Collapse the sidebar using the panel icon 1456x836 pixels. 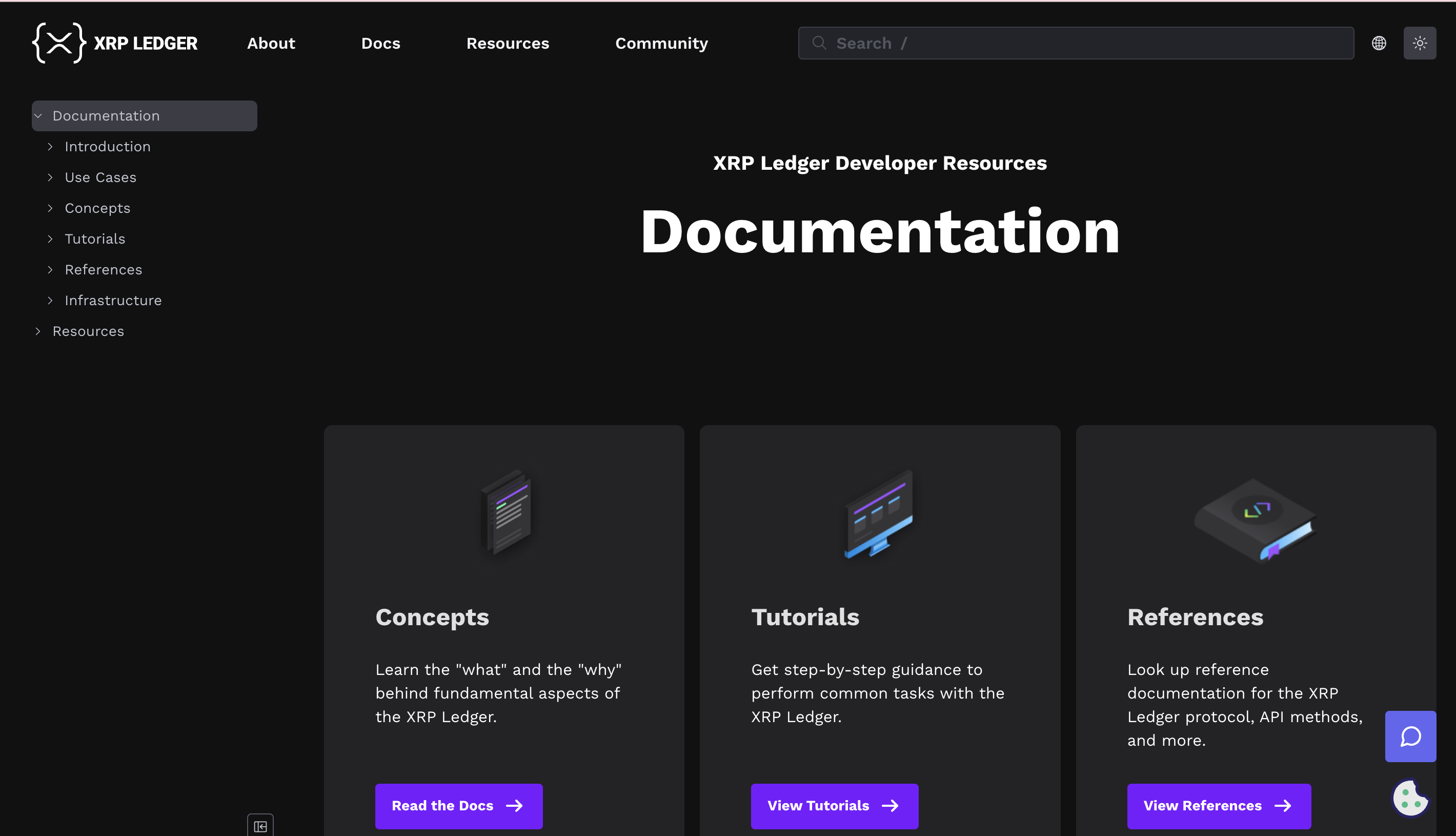click(261, 826)
